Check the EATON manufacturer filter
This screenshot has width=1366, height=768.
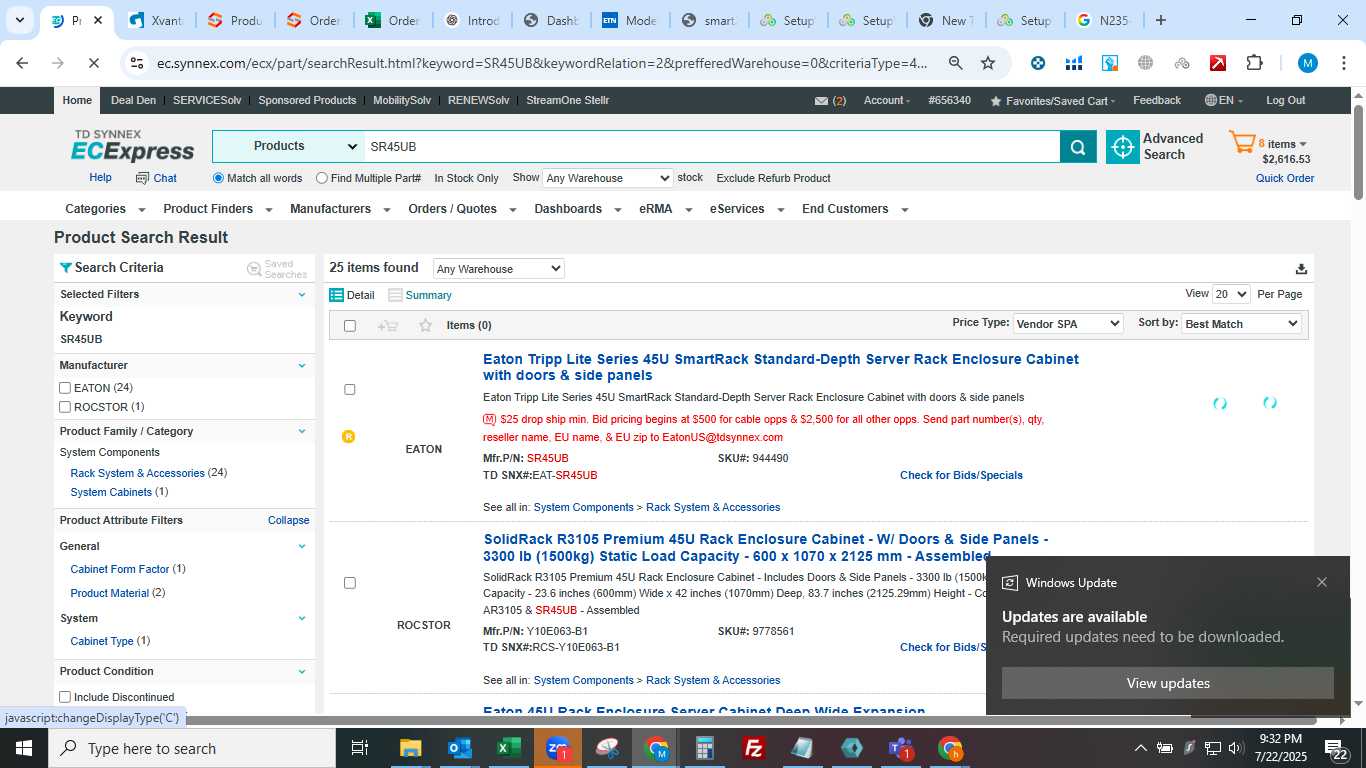(65, 388)
